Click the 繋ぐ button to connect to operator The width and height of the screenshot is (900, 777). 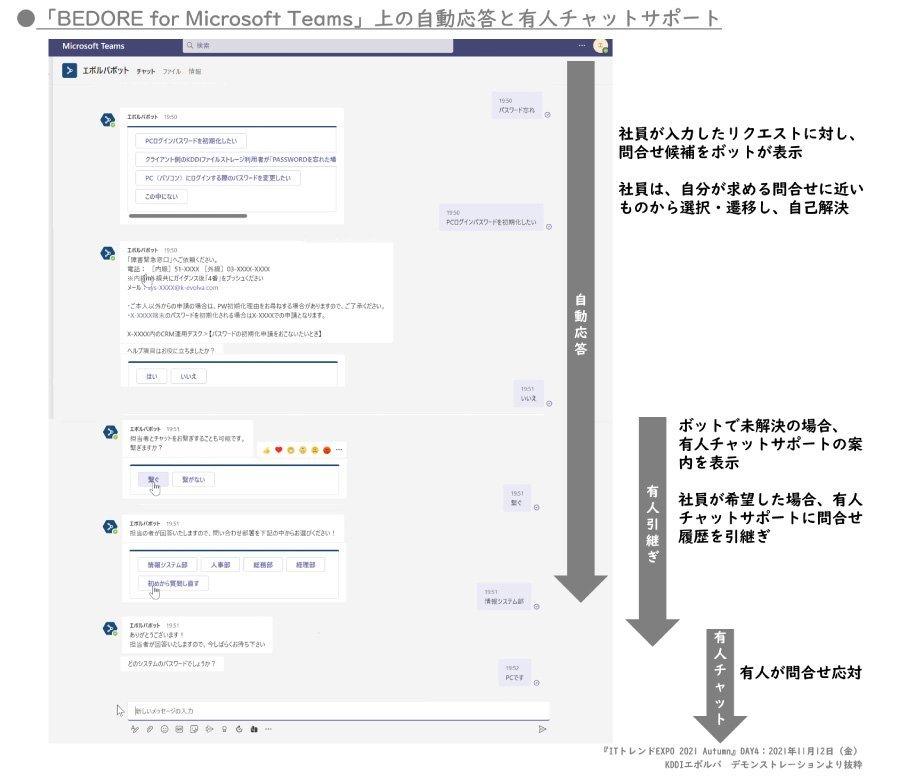point(153,479)
